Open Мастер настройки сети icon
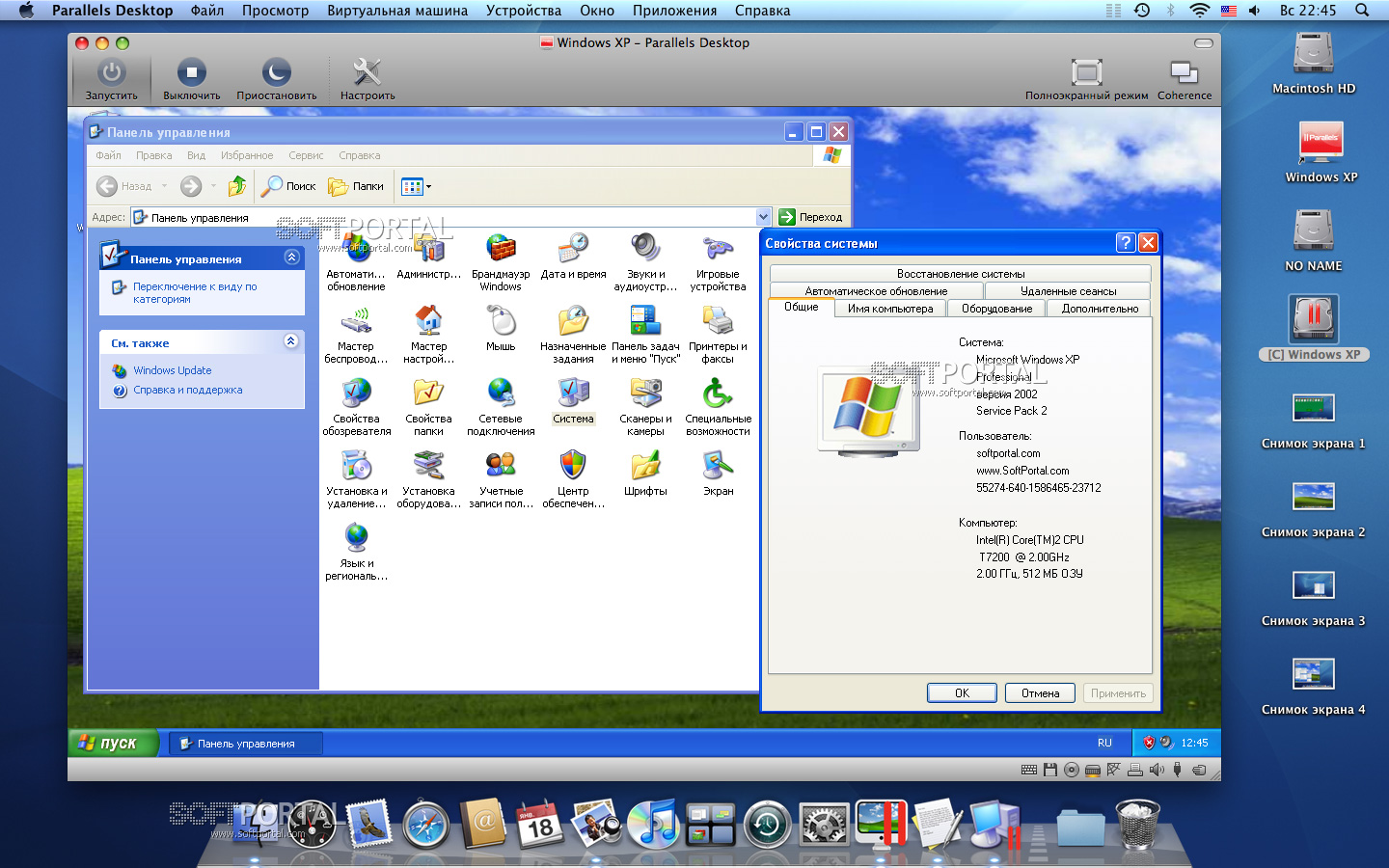The image size is (1389, 868). [428, 334]
